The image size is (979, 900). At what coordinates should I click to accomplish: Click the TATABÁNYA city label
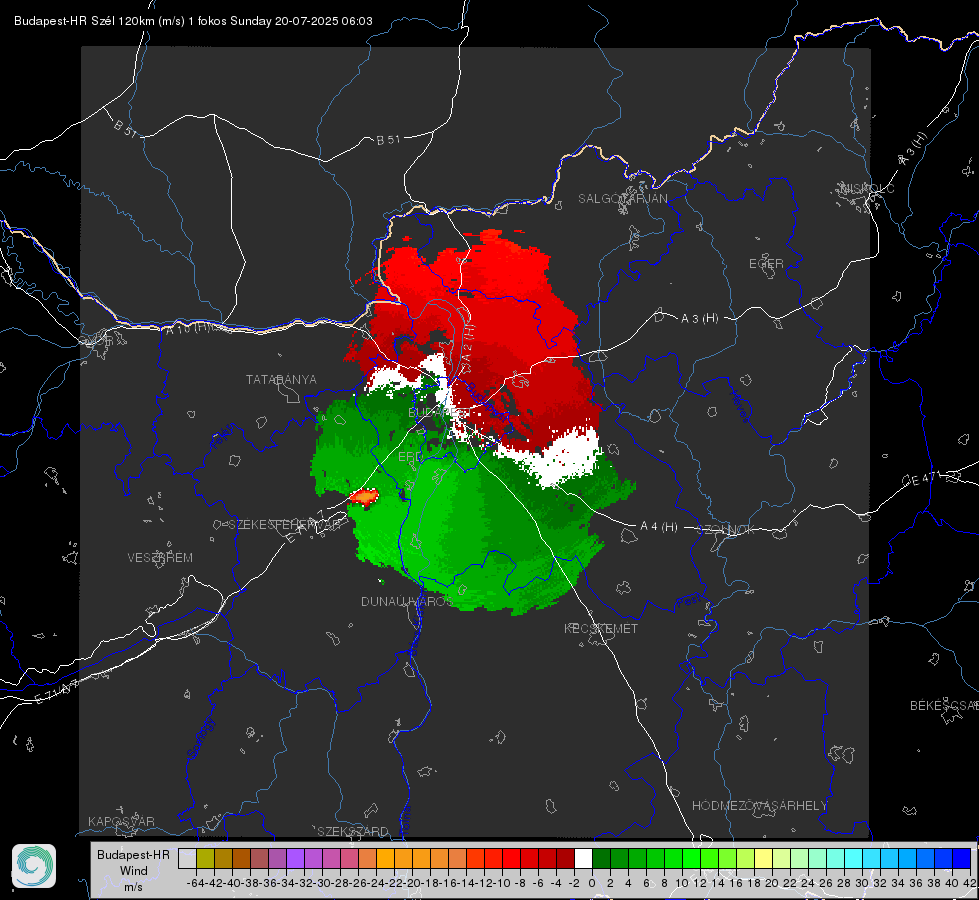[281, 380]
